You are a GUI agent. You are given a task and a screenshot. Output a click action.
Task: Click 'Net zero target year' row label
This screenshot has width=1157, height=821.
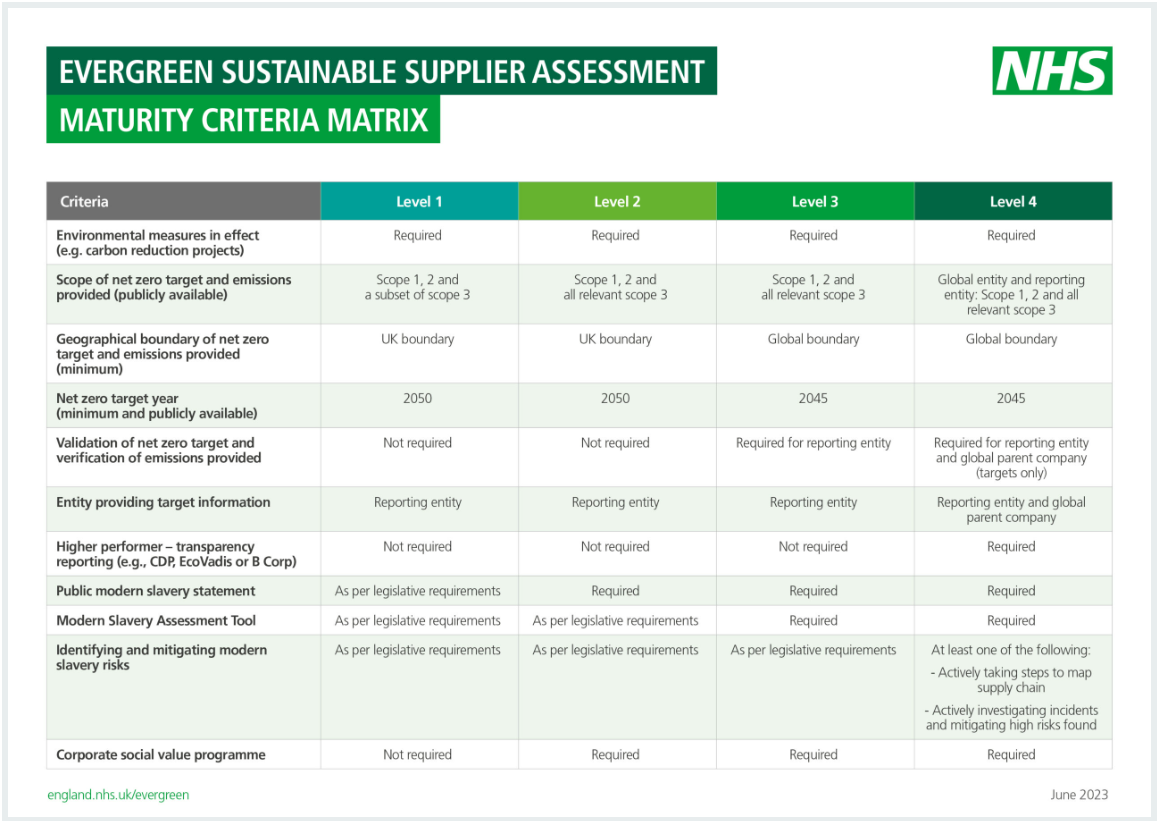click(x=156, y=406)
